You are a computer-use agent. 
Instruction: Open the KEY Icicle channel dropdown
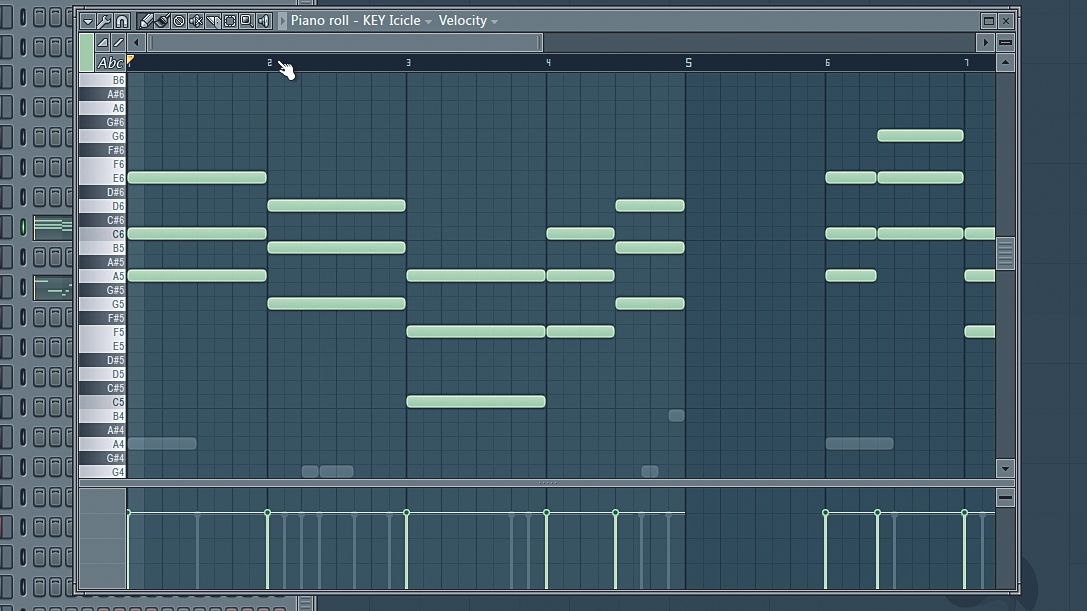point(428,20)
